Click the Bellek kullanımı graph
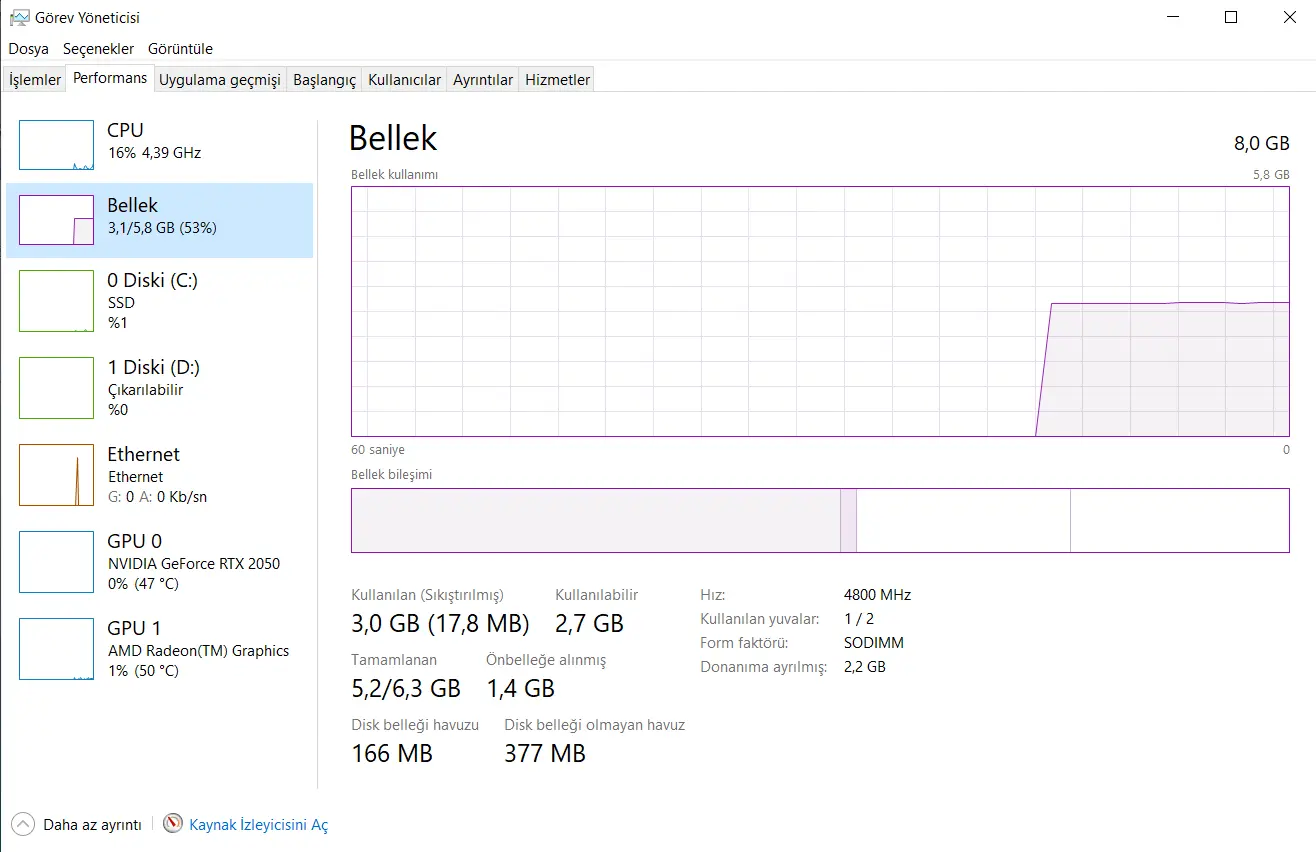The image size is (1316, 852). (820, 312)
